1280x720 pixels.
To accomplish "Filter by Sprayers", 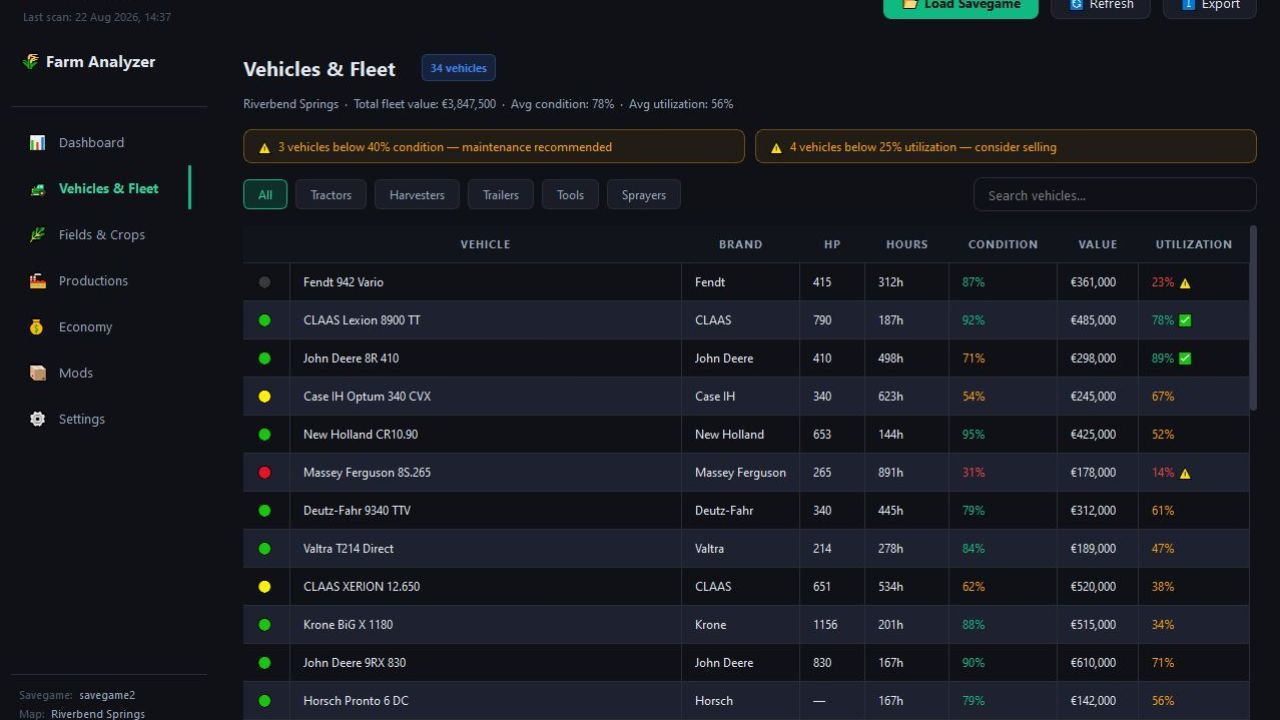I will click(x=644, y=195).
